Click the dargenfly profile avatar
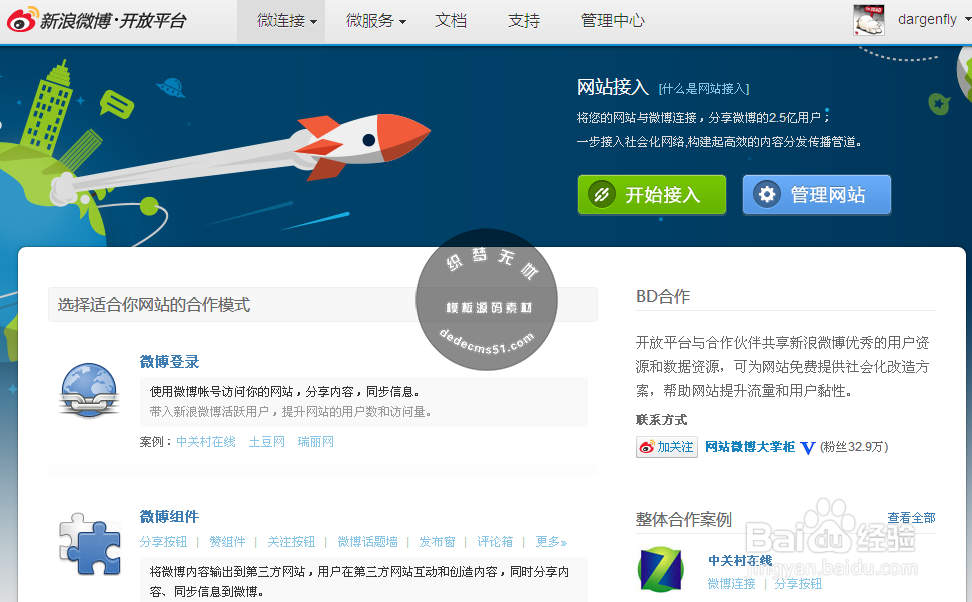Viewport: 972px width, 602px height. click(868, 18)
